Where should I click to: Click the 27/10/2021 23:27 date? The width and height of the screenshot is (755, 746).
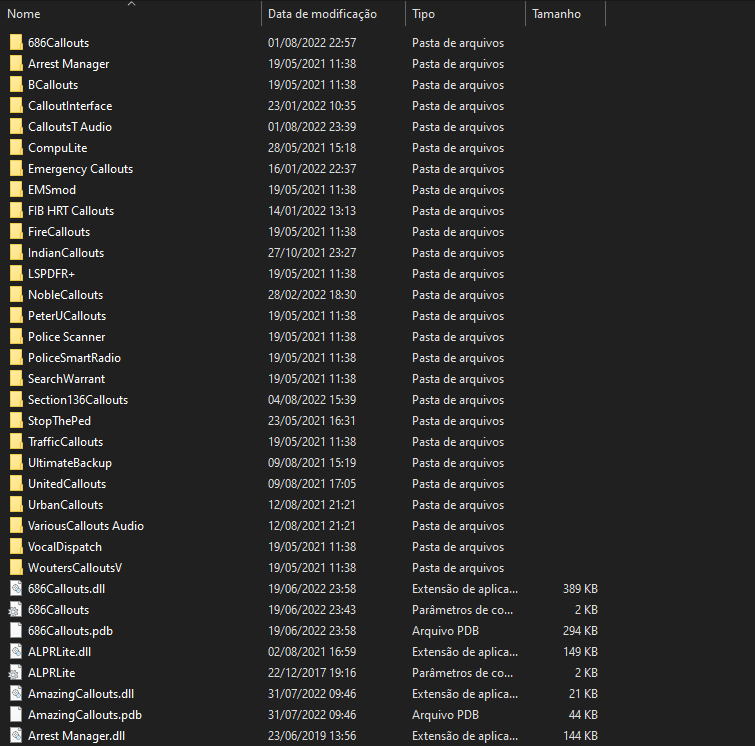[x=312, y=253]
